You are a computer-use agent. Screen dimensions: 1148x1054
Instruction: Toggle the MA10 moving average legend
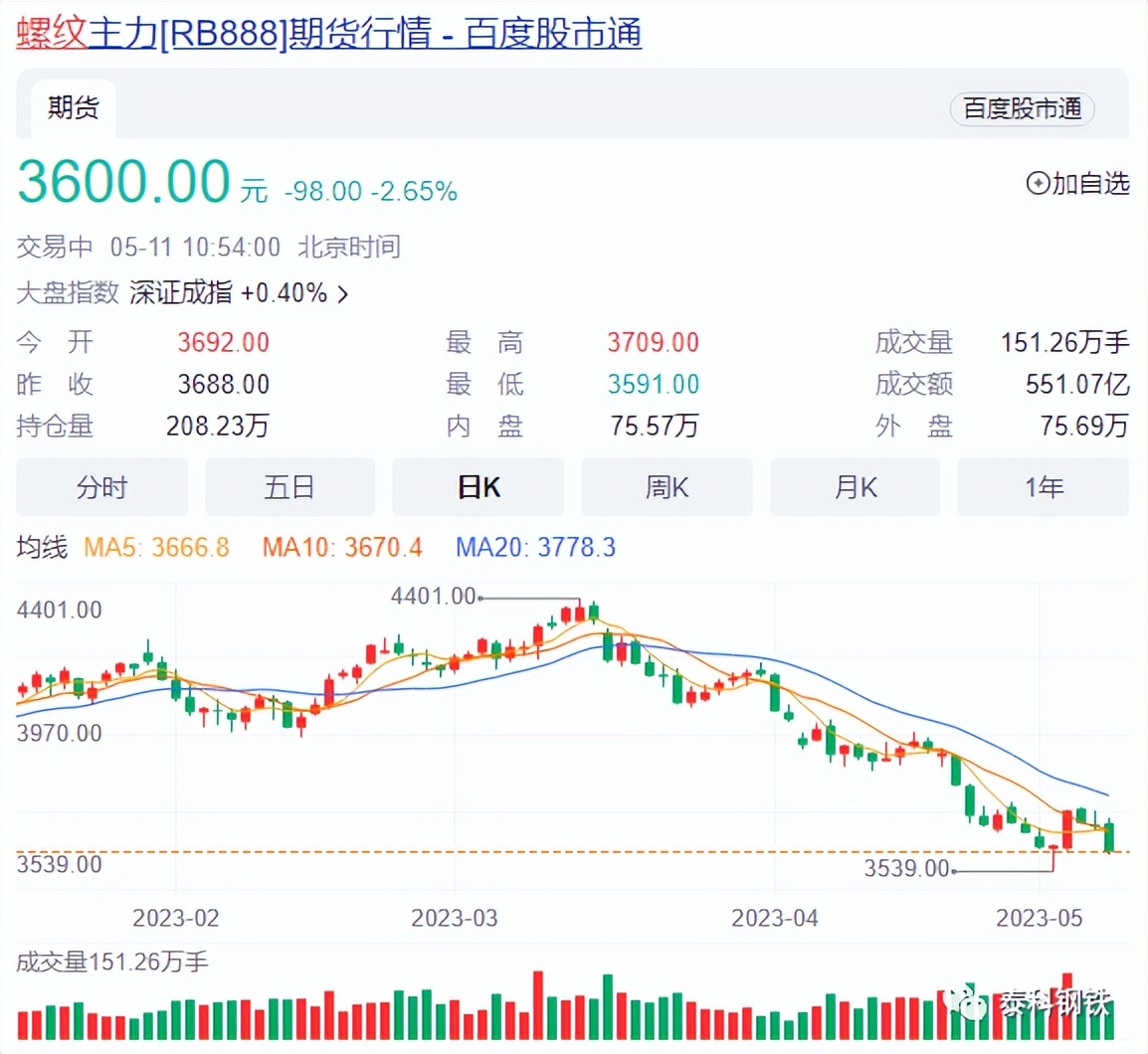click(342, 548)
